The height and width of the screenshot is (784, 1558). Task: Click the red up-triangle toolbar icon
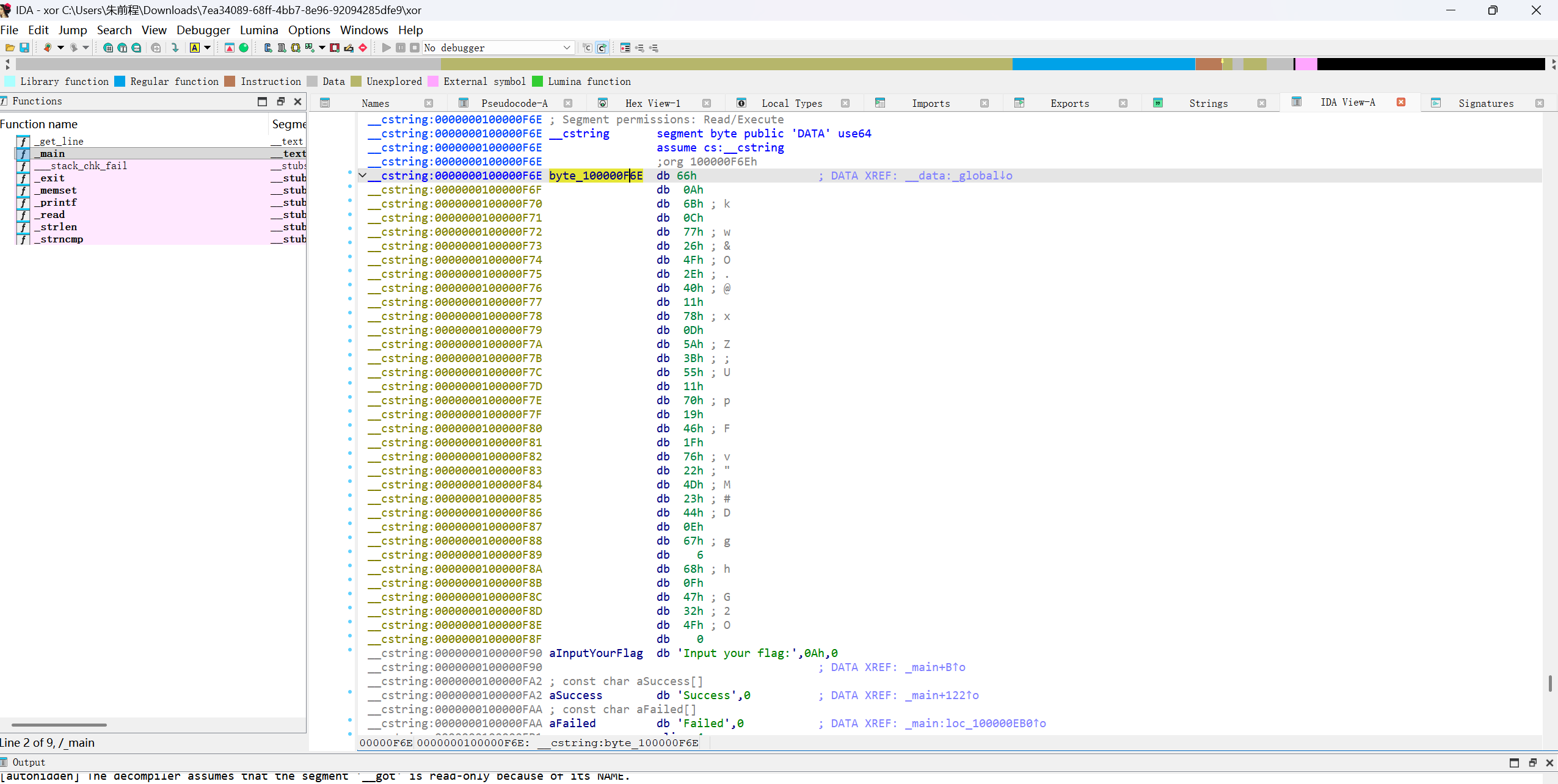pos(230,48)
